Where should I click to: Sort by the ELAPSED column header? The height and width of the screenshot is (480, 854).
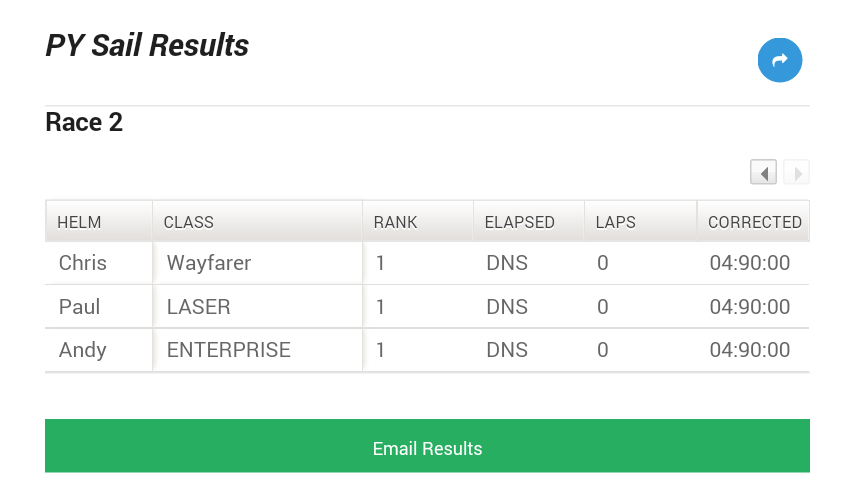pyautogui.click(x=520, y=222)
